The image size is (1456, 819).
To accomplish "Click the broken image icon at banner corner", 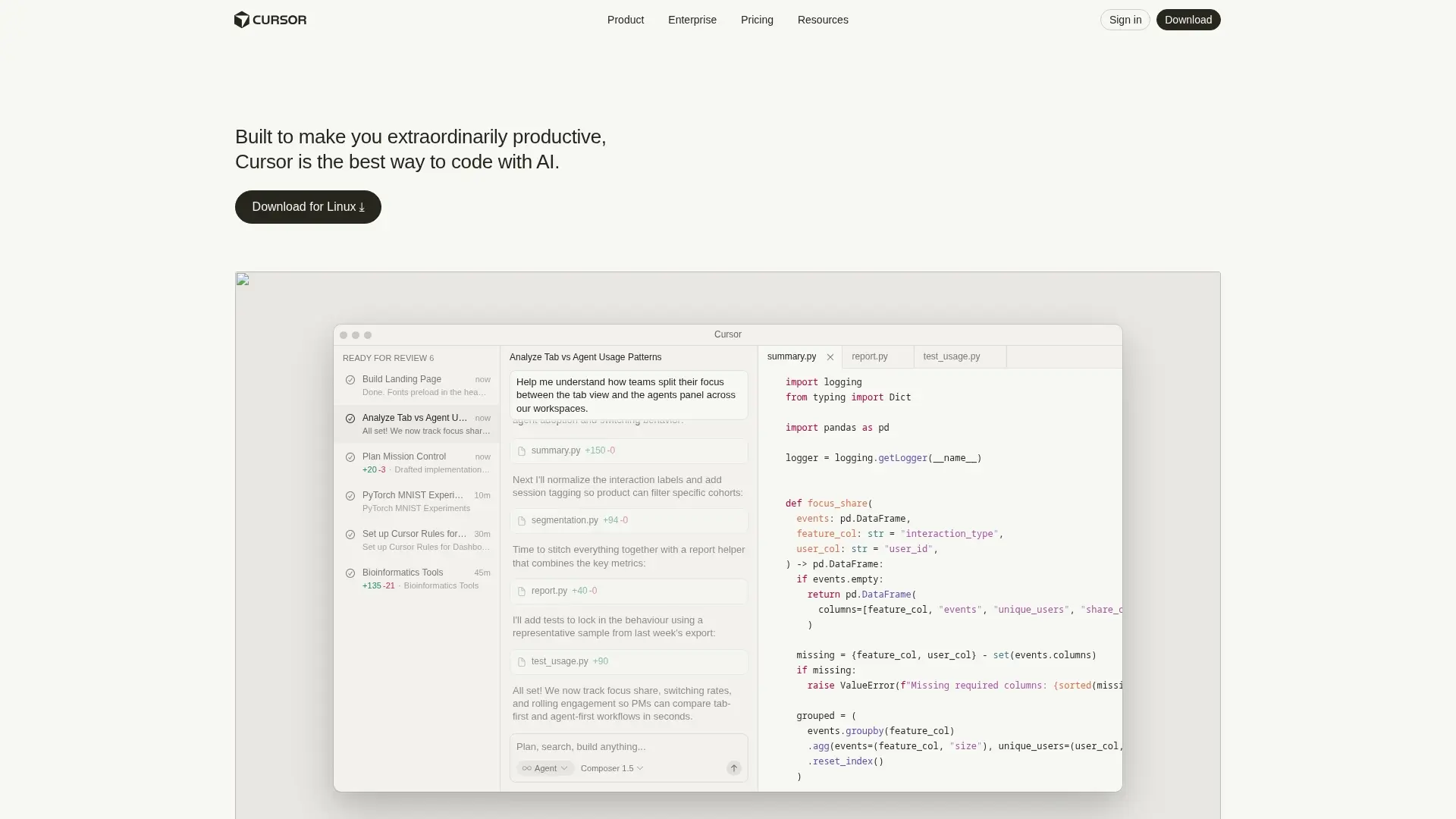I will click(243, 280).
